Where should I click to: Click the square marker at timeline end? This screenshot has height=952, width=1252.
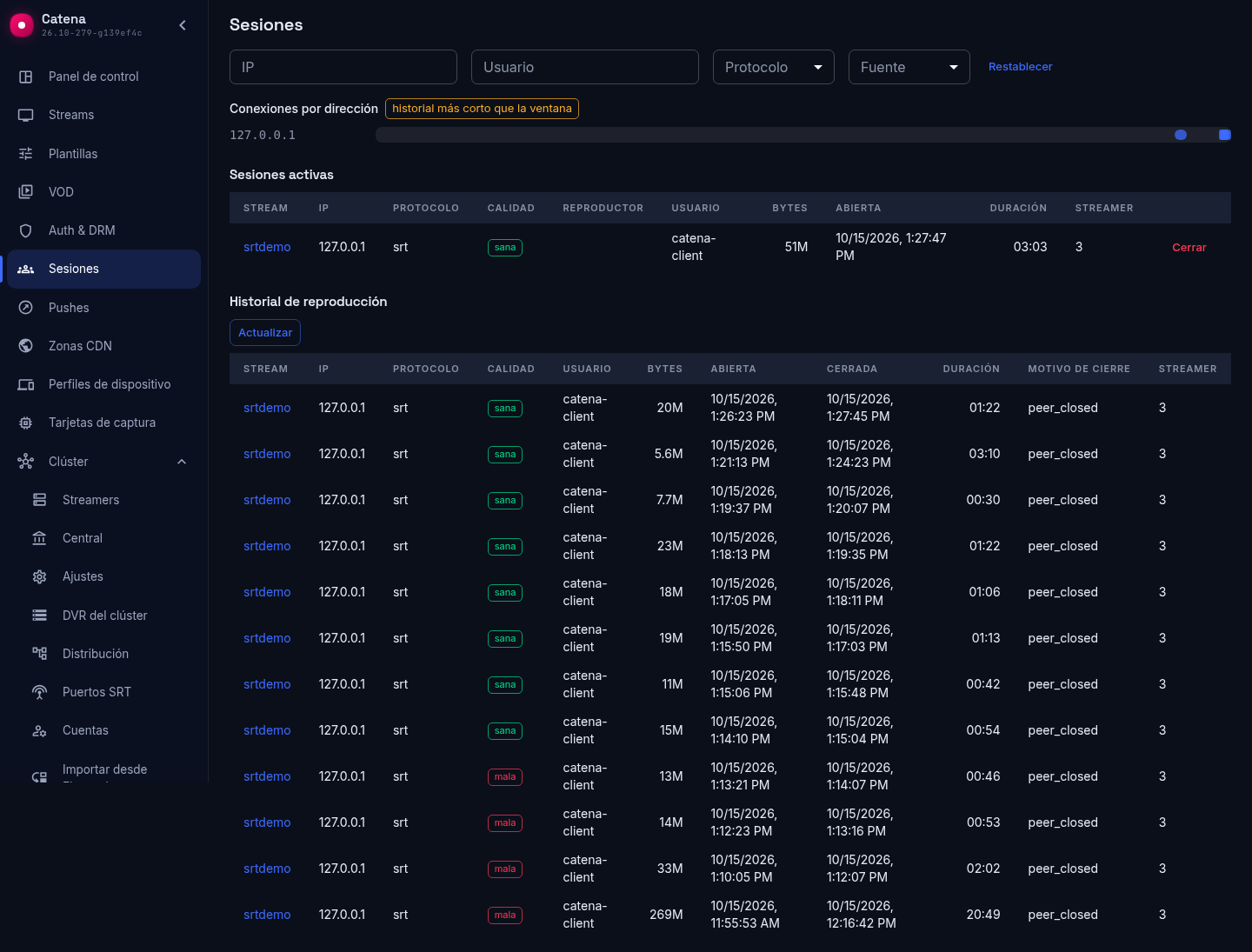(x=1225, y=135)
